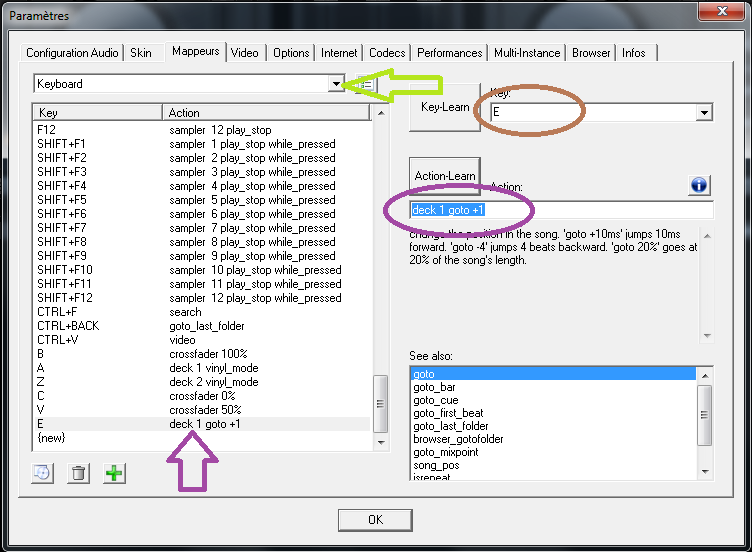
Task: Click the description box scroll down arrow
Action: [706, 336]
